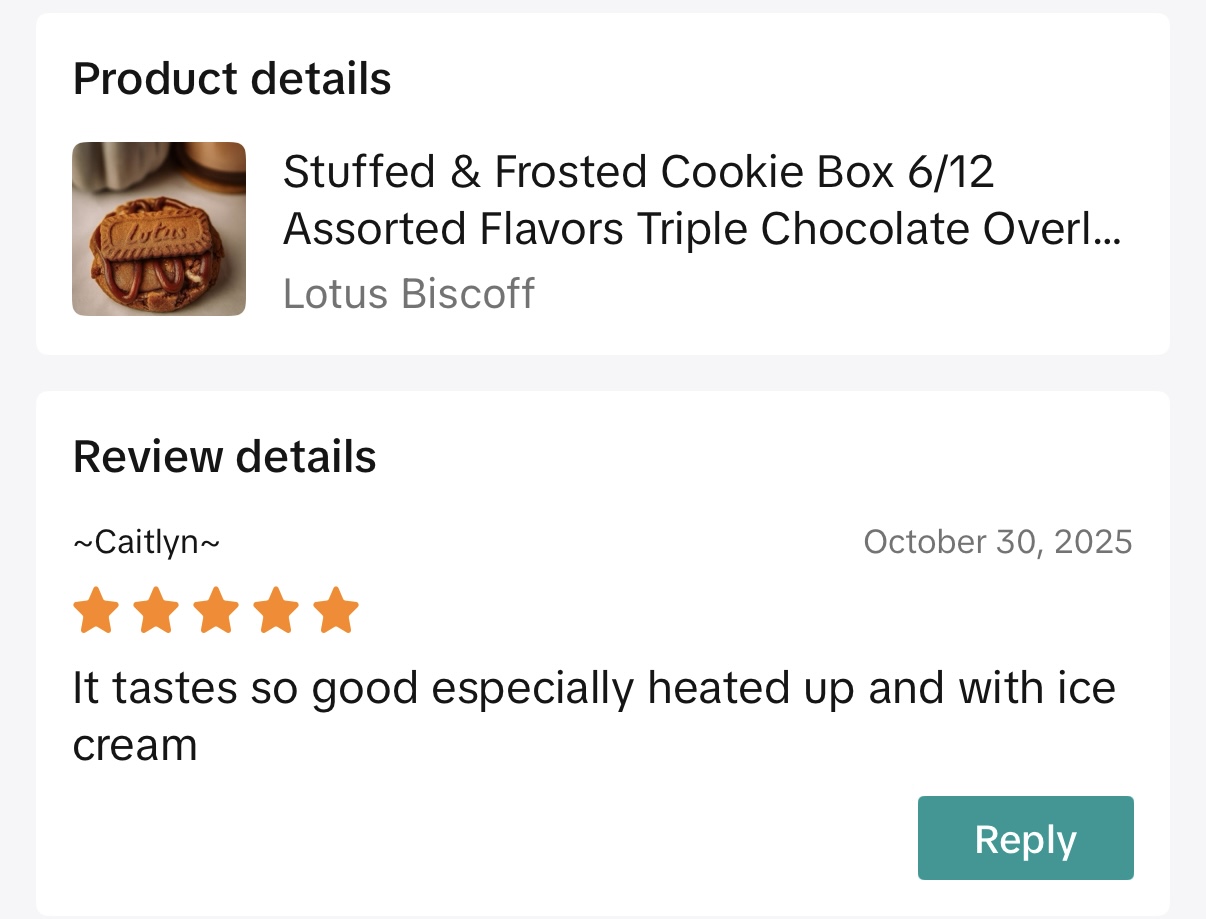1206x919 pixels.
Task: Click the third (middle) rating star
Action: pyautogui.click(x=216, y=611)
